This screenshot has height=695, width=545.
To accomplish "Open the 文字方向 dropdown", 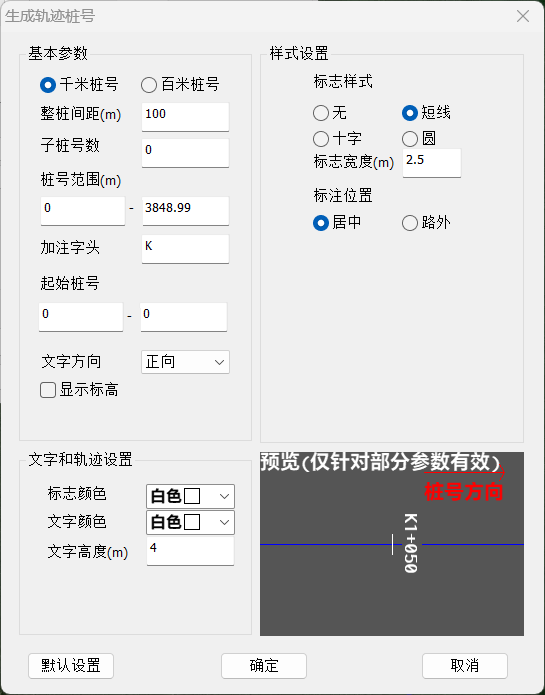I will tap(185, 362).
